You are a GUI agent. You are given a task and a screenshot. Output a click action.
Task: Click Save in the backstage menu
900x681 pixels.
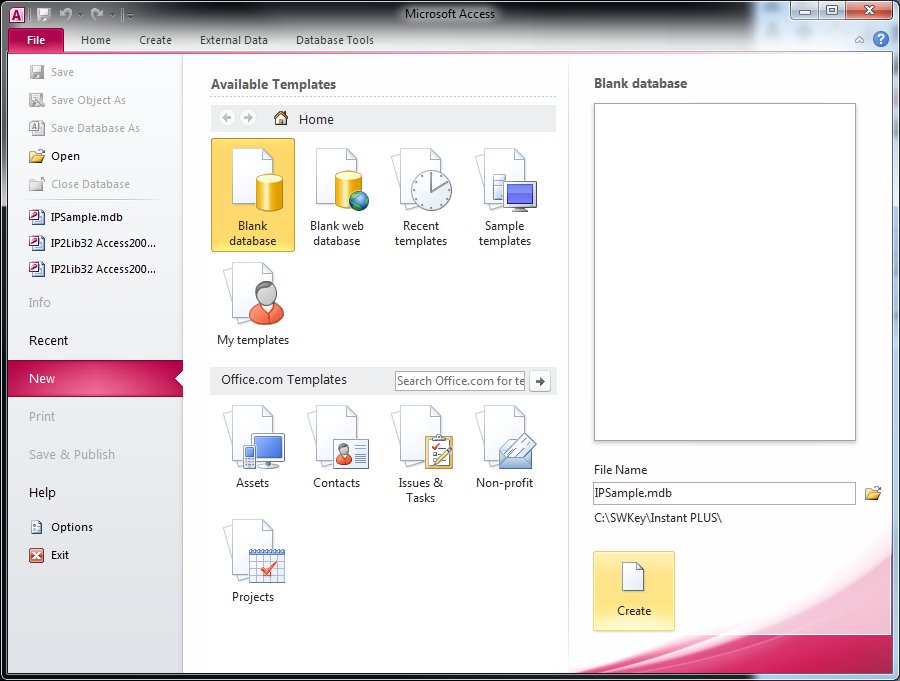point(52,72)
